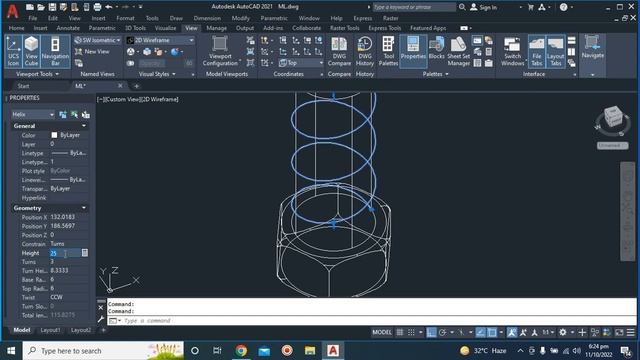Toggle ortho mode in status bar
This screenshot has height=360, width=640.
coord(431,333)
